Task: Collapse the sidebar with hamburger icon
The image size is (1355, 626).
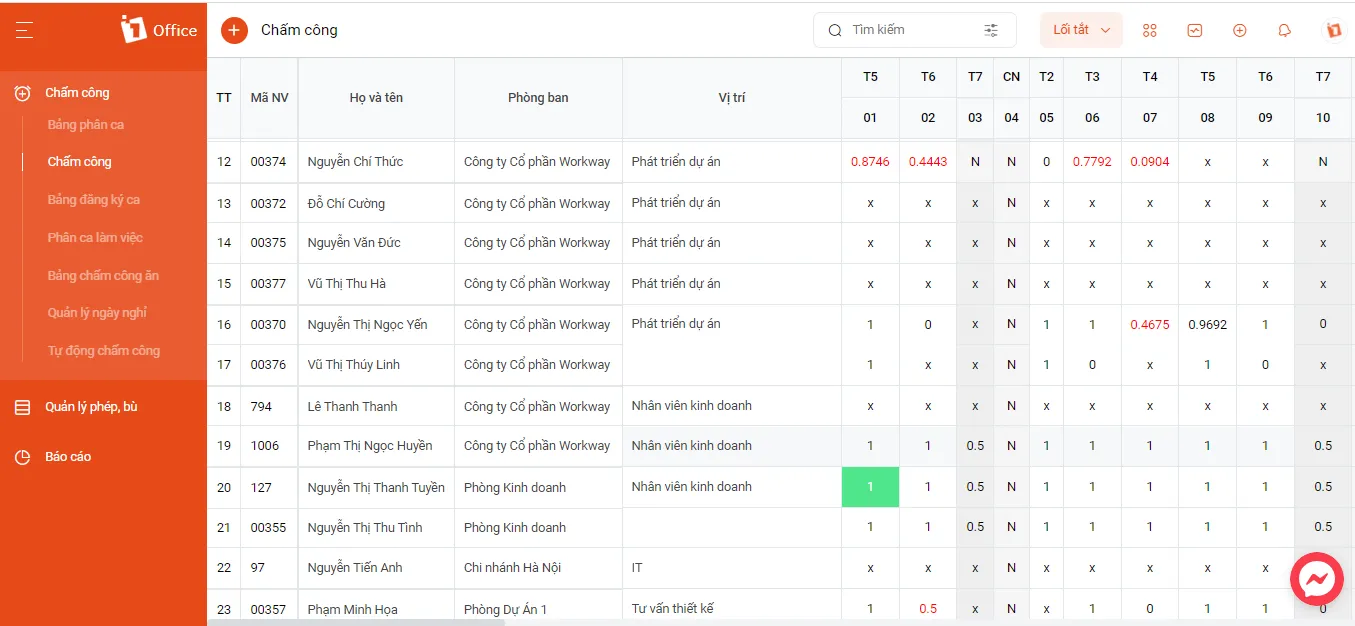Action: 25,31
